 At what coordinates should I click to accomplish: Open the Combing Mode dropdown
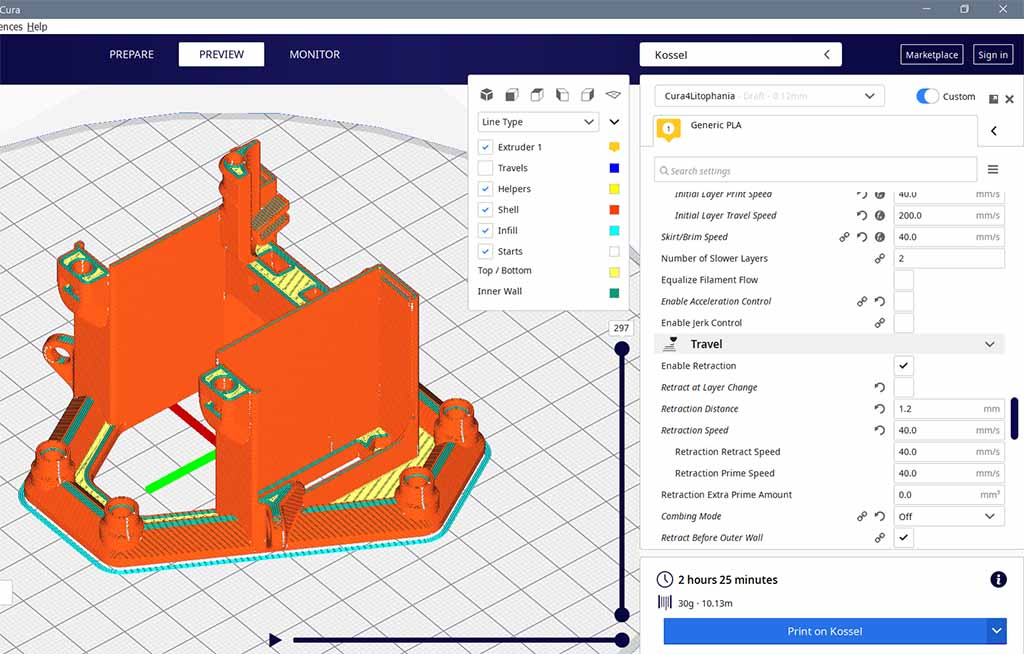tap(949, 517)
